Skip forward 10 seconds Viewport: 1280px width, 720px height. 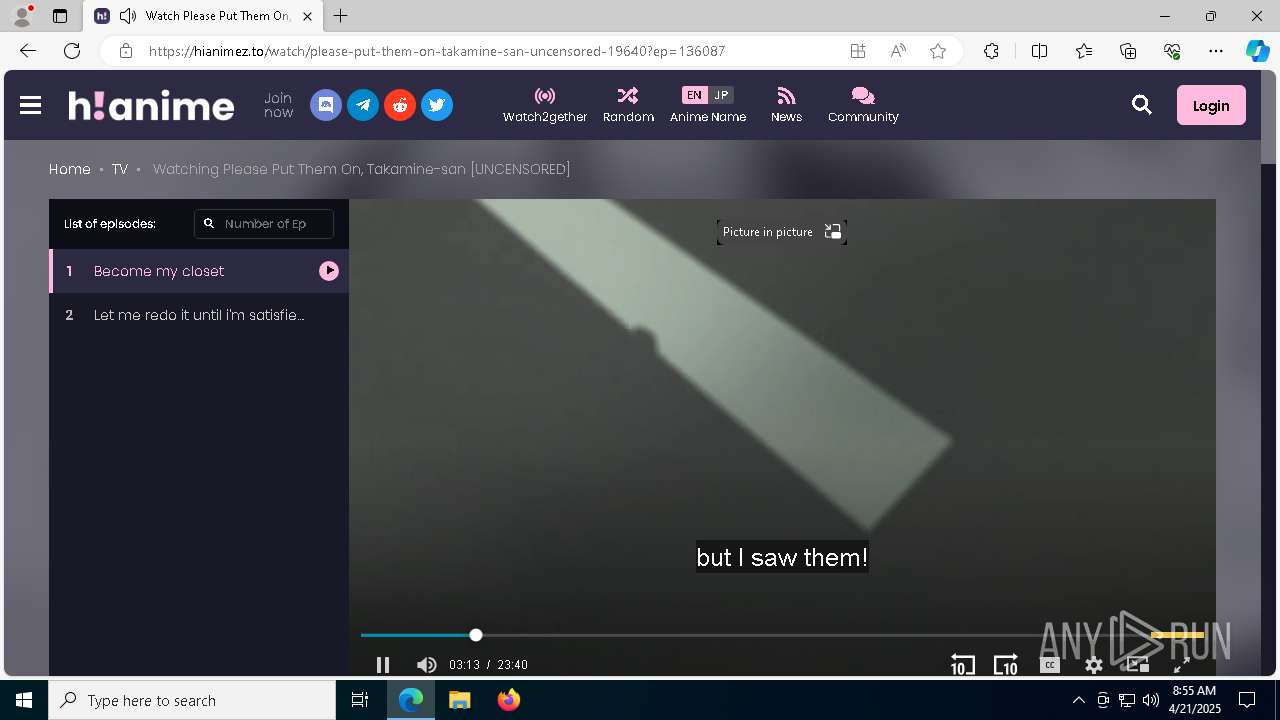click(1005, 665)
